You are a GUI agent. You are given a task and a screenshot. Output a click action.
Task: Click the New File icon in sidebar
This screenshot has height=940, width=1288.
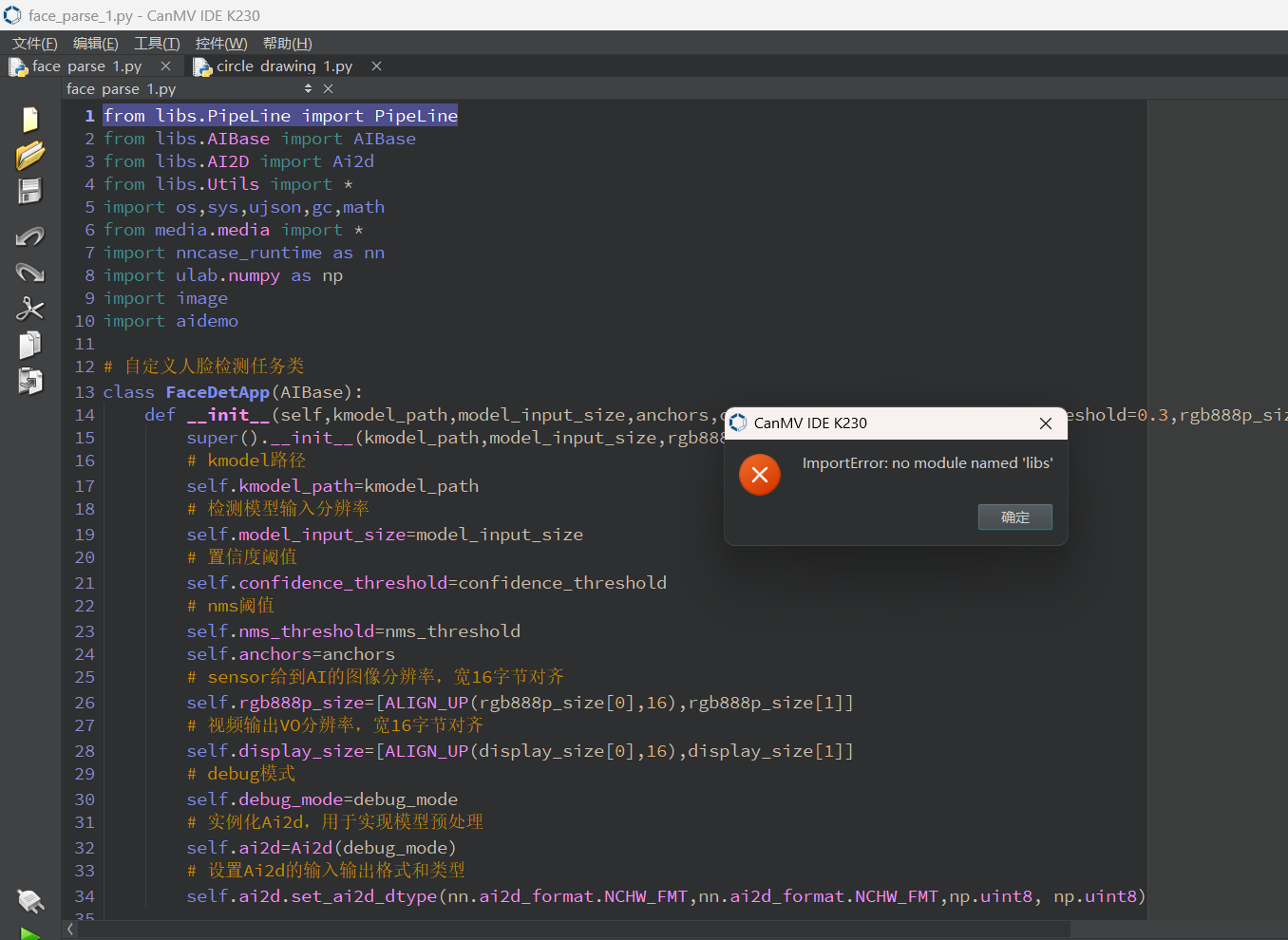pos(30,120)
